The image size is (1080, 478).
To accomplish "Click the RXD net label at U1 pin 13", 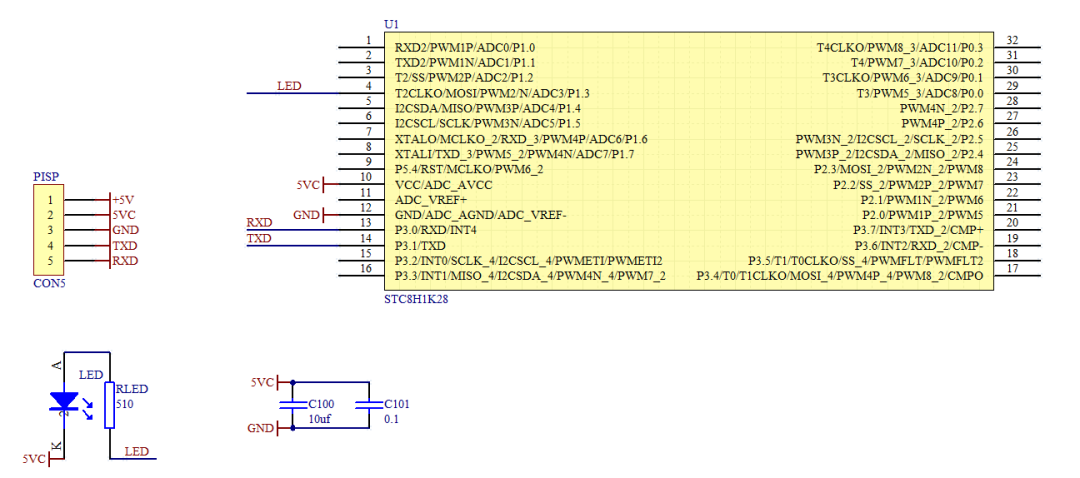I will click(x=260, y=222).
